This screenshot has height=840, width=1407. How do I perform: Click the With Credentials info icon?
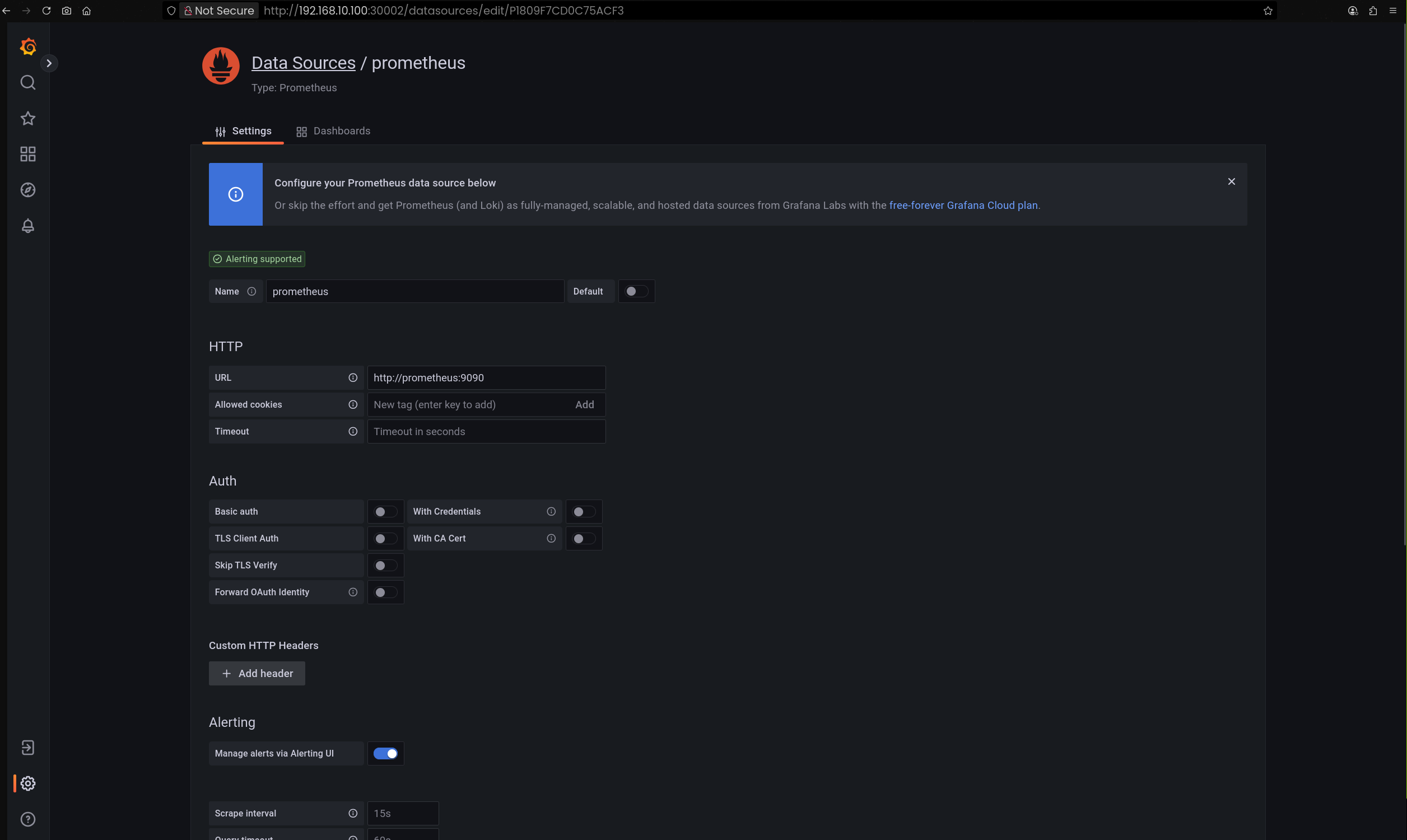coord(551,512)
